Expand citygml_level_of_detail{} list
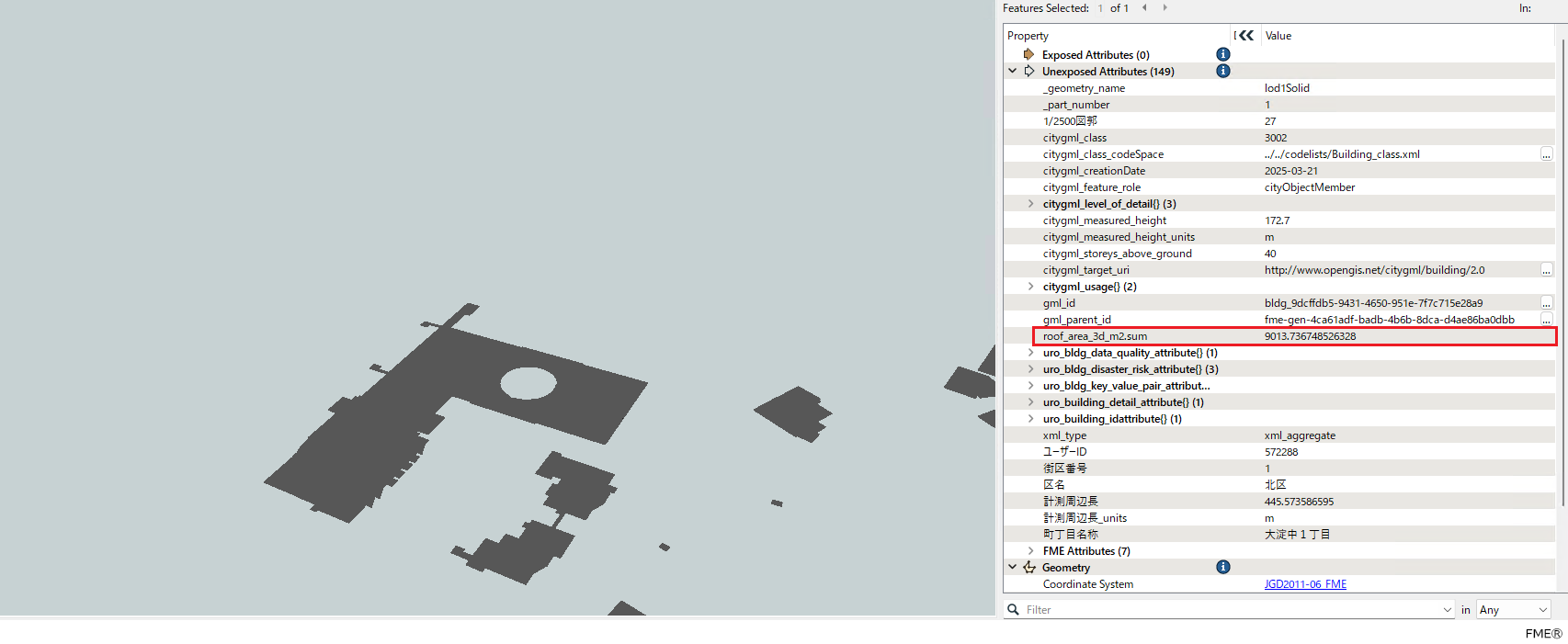The width and height of the screenshot is (1568, 644). coord(1030,204)
